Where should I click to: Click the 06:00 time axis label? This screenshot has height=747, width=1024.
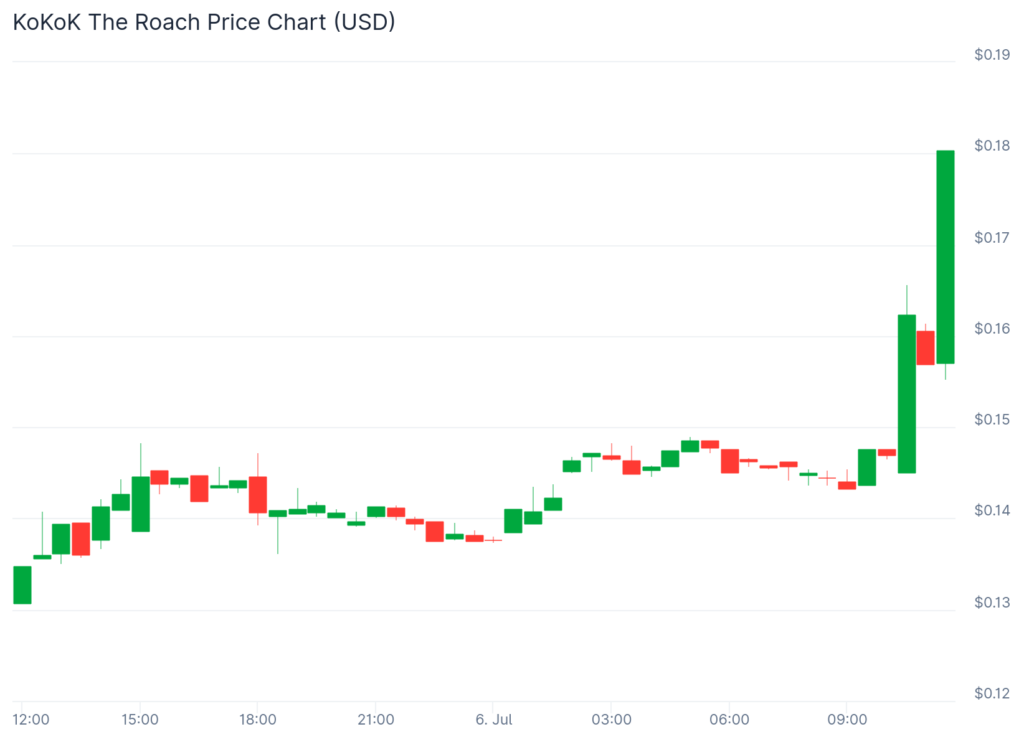[x=729, y=720]
